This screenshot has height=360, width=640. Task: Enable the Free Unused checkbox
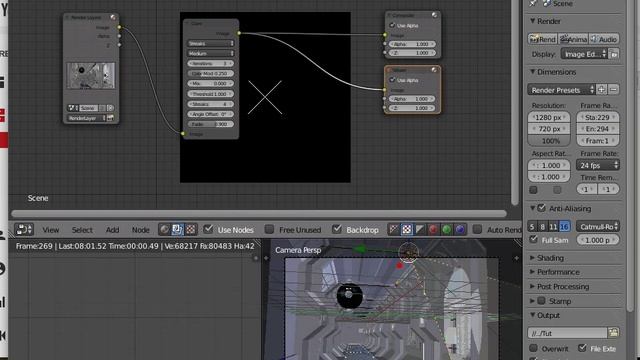click(269, 229)
